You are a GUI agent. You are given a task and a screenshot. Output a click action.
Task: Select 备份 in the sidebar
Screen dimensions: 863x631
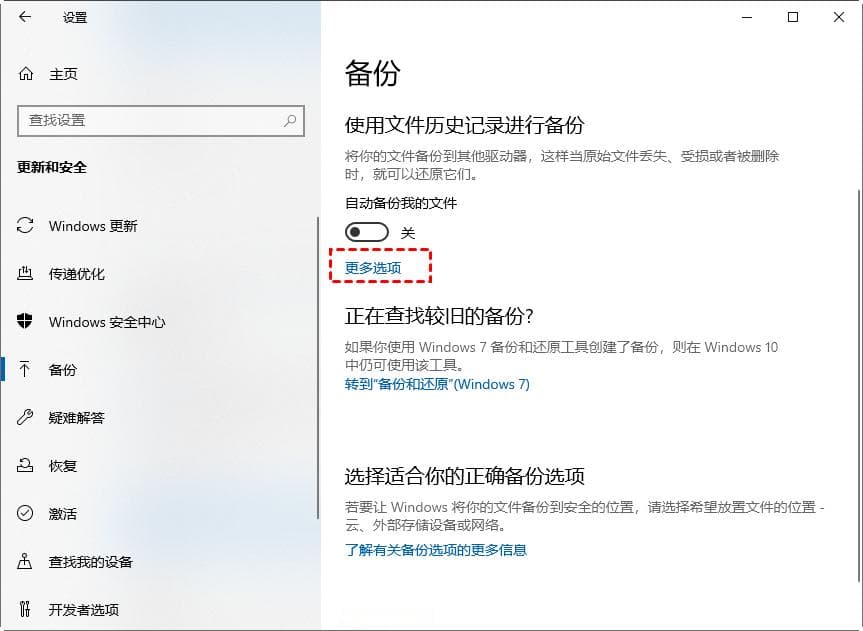click(x=63, y=369)
